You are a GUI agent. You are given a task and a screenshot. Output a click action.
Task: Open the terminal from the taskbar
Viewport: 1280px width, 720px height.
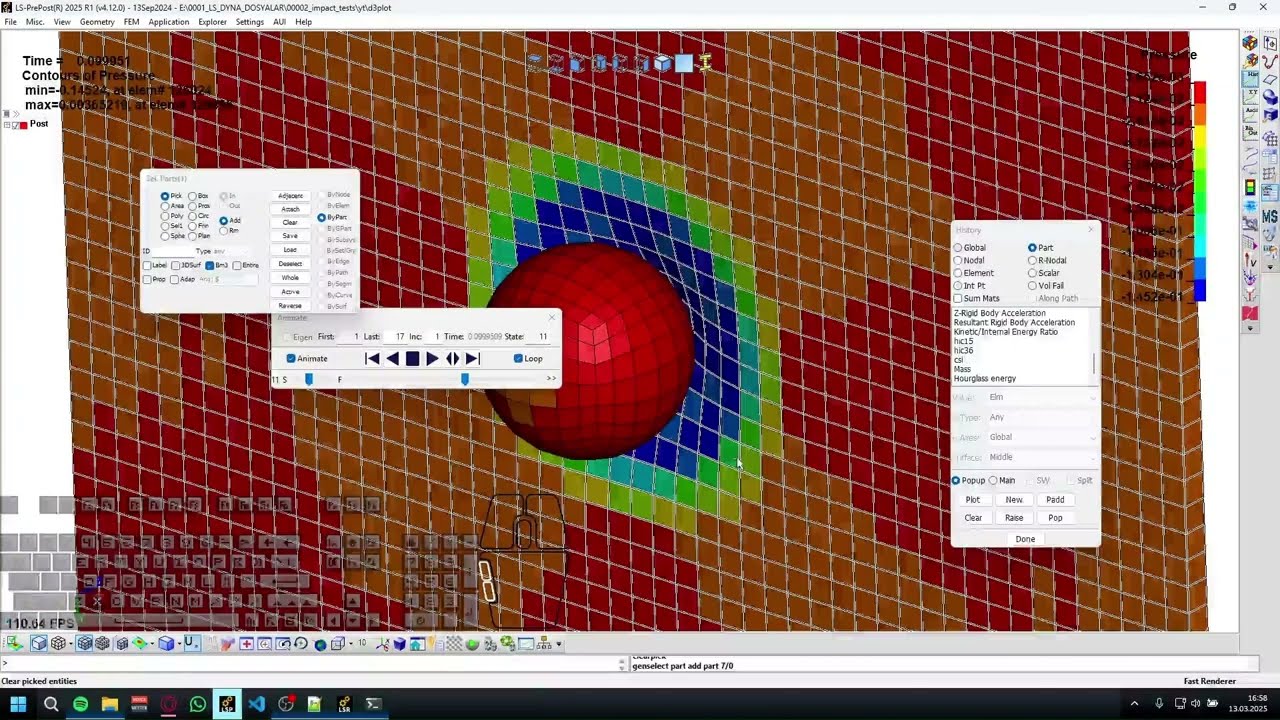pos(373,704)
